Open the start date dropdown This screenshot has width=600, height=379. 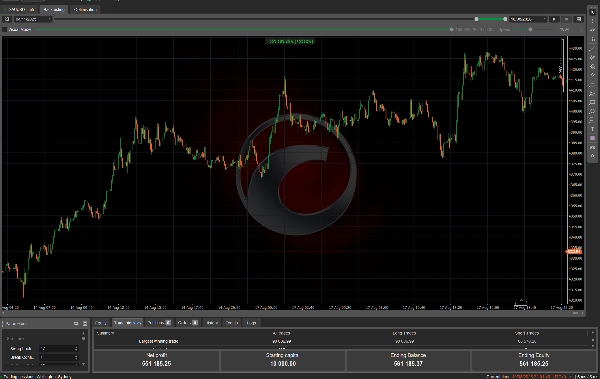point(33,19)
